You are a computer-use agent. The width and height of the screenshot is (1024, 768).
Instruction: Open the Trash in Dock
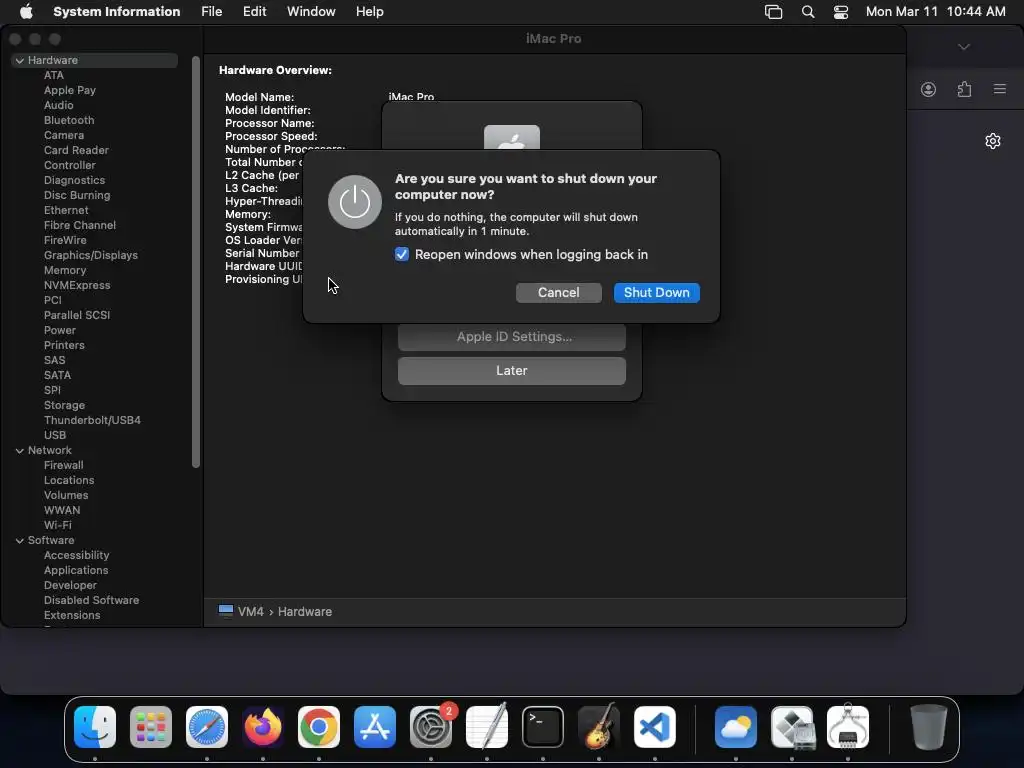click(929, 727)
